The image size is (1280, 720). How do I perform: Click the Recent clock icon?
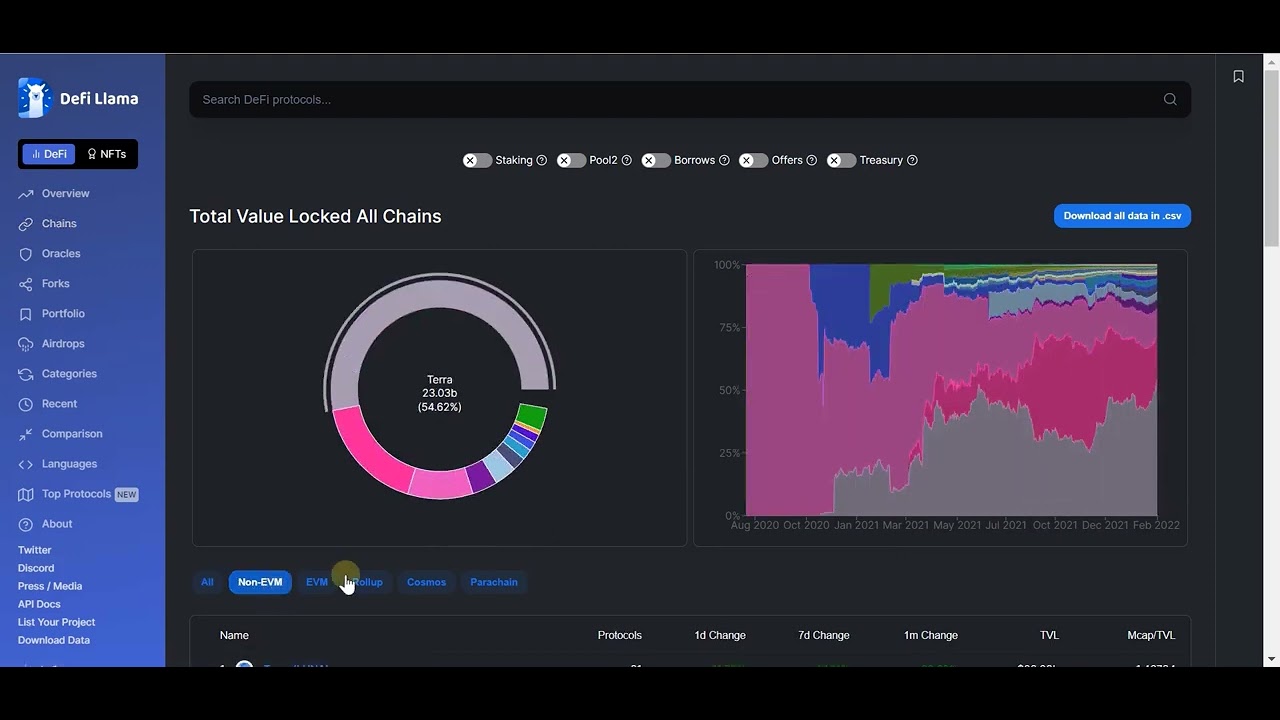click(x=26, y=404)
